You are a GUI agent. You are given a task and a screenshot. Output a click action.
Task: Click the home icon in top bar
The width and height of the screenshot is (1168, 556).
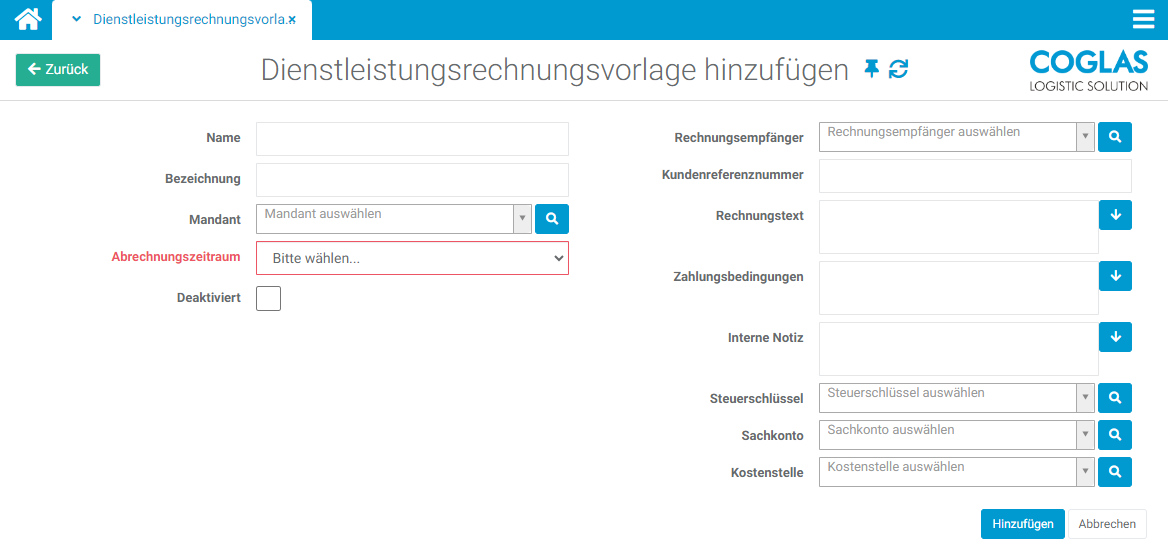point(27,19)
